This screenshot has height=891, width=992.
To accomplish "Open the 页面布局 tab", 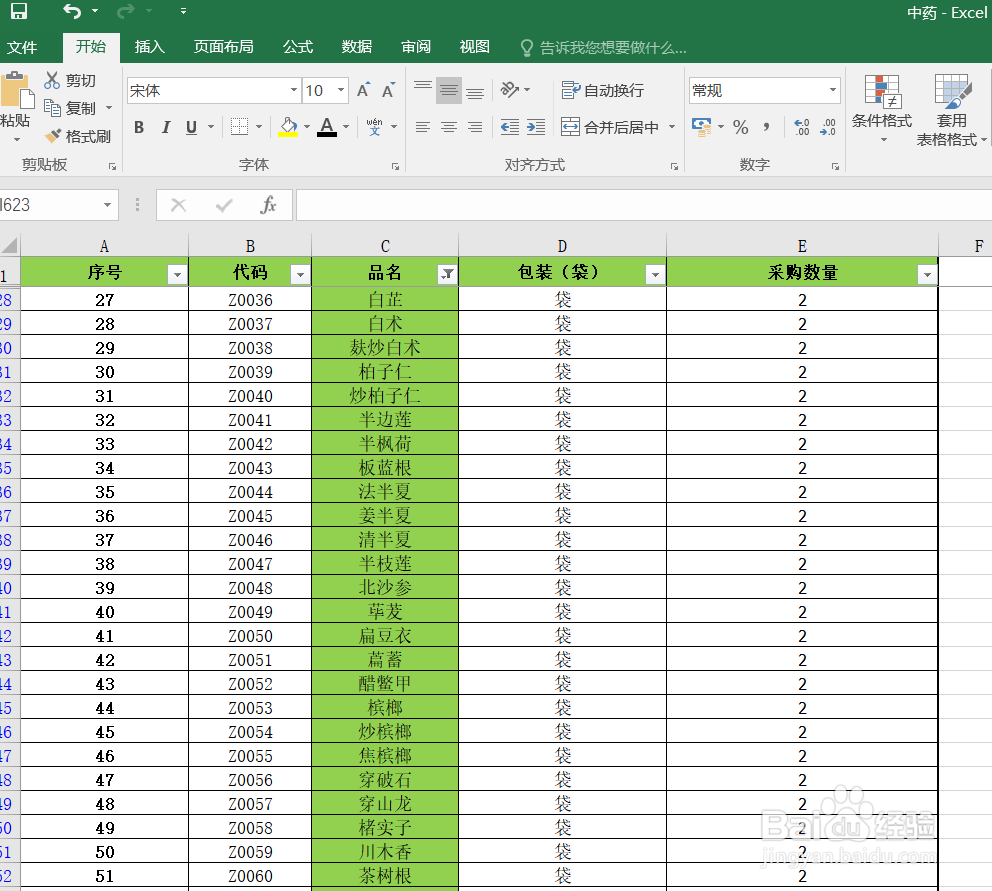I will (223, 47).
